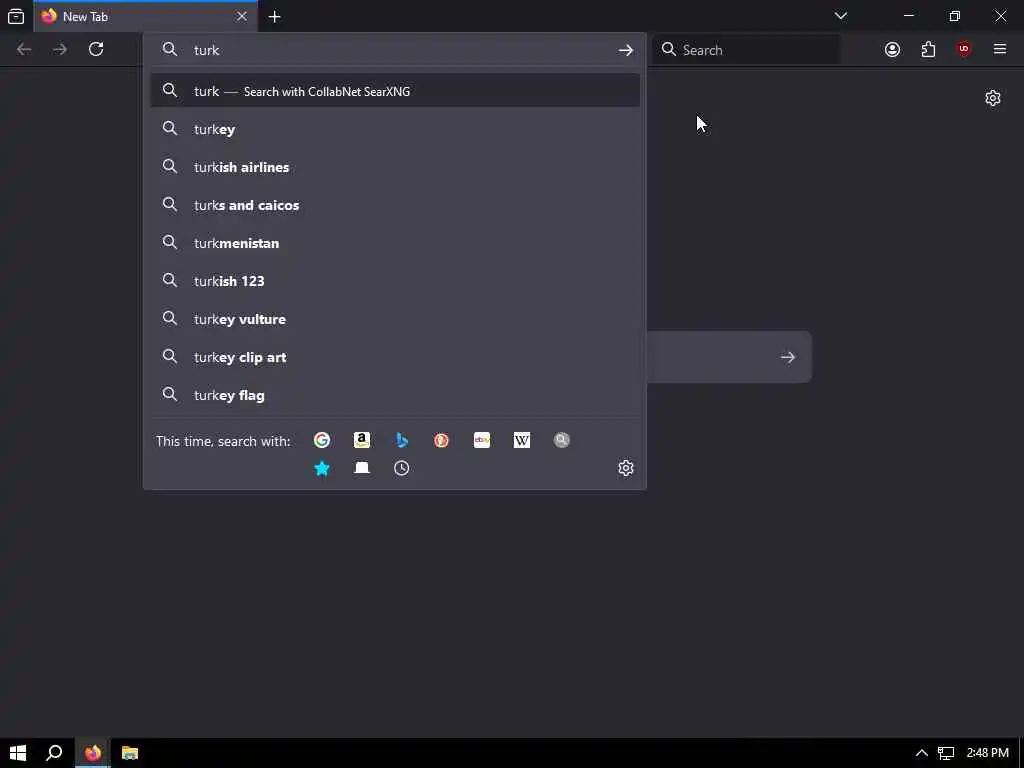Viewport: 1024px width, 768px height.
Task: Search bookmarks using the star icon
Action: 321,468
